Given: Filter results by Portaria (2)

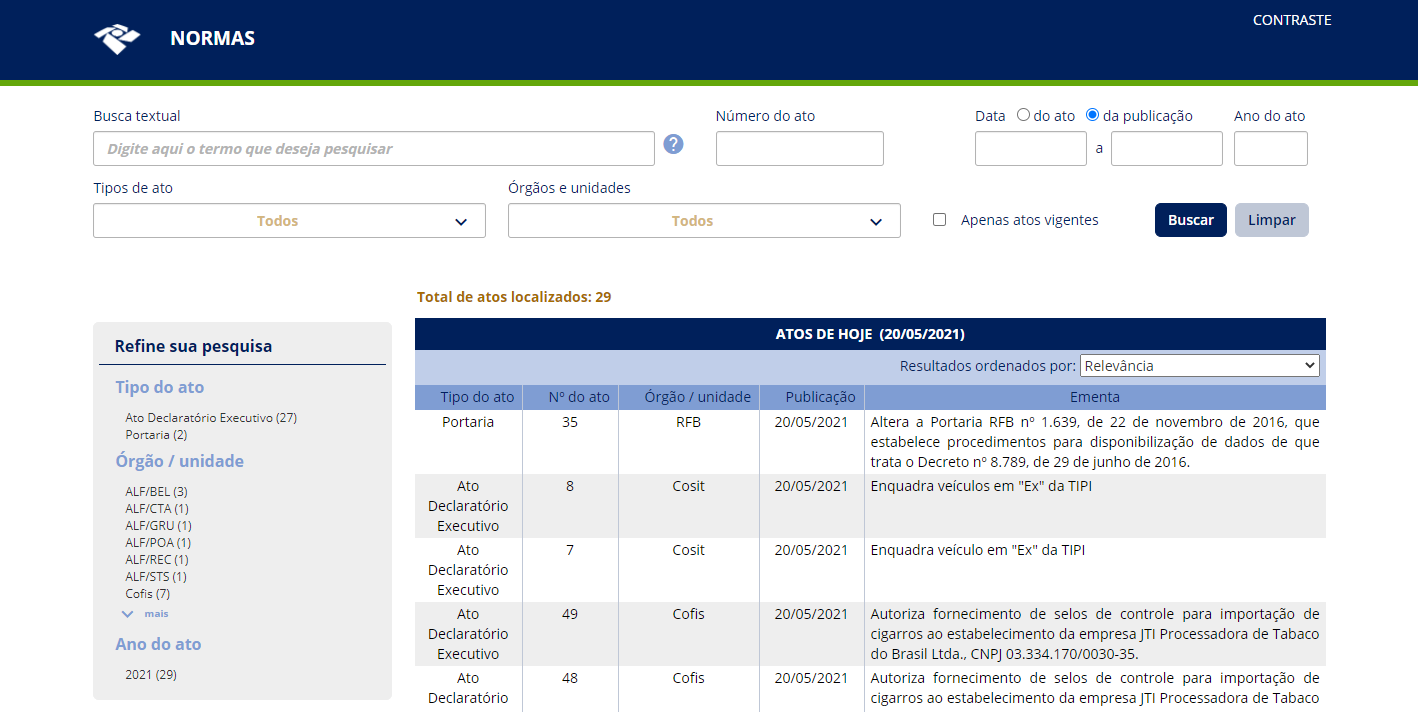Looking at the screenshot, I should 156,435.
